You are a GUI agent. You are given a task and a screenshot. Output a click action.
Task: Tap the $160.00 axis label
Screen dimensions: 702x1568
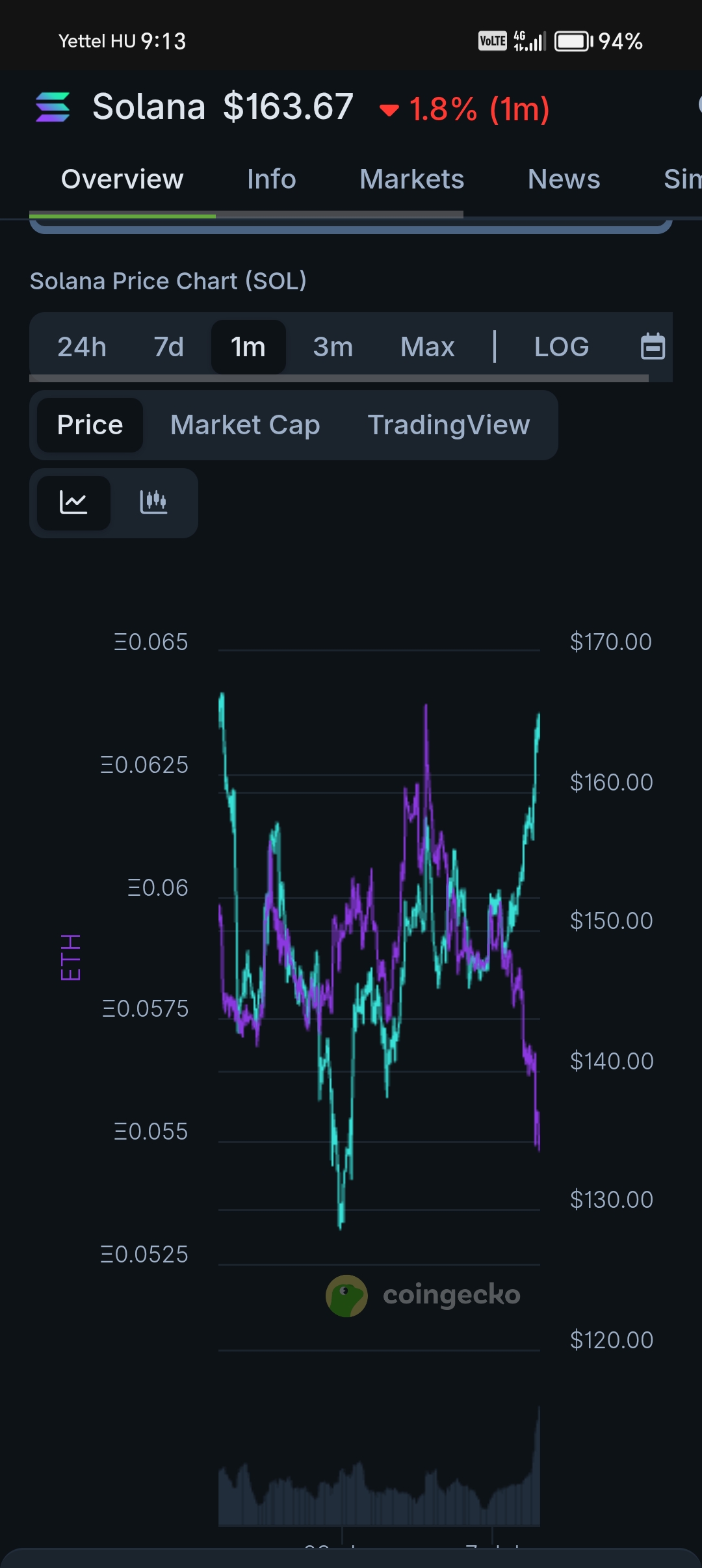[611, 782]
